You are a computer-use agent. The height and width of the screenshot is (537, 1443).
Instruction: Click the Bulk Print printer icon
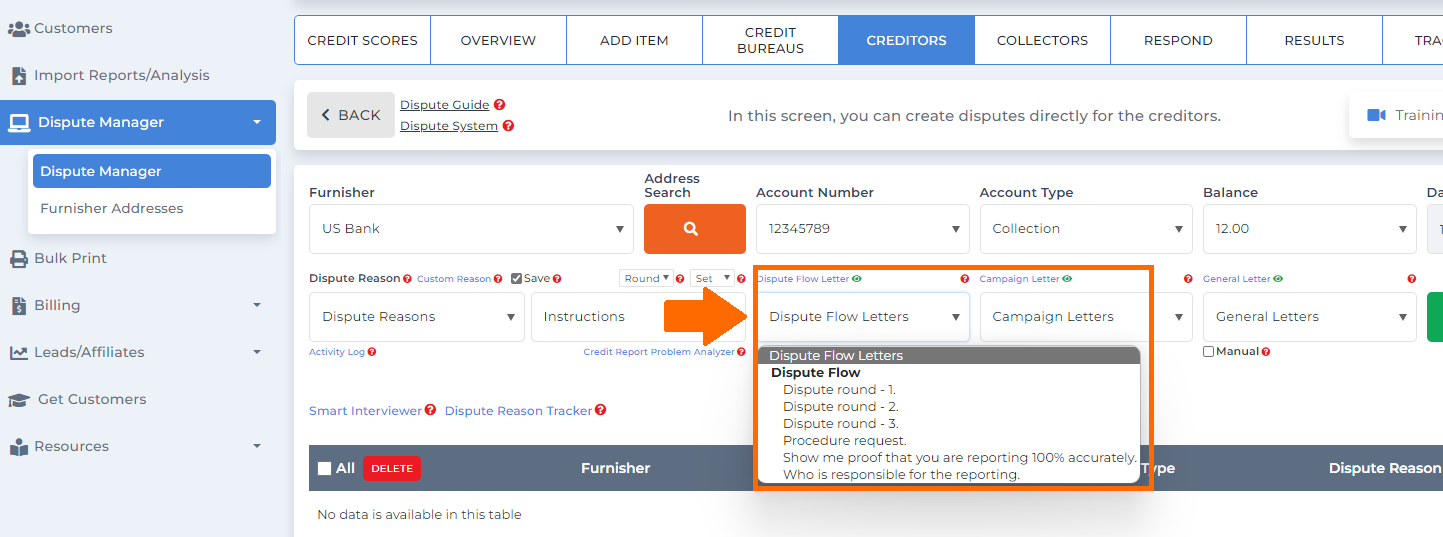pyautogui.click(x=18, y=259)
